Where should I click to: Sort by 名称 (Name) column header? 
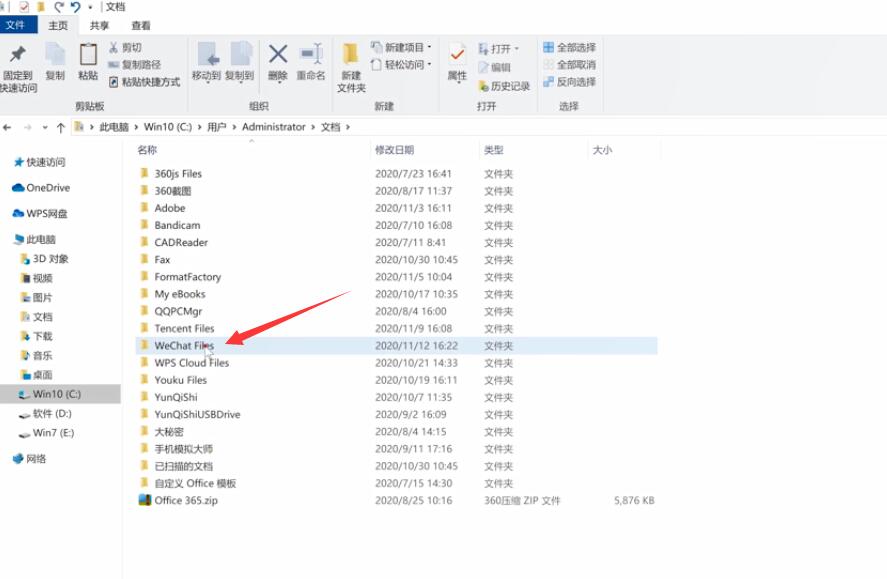[x=147, y=150]
